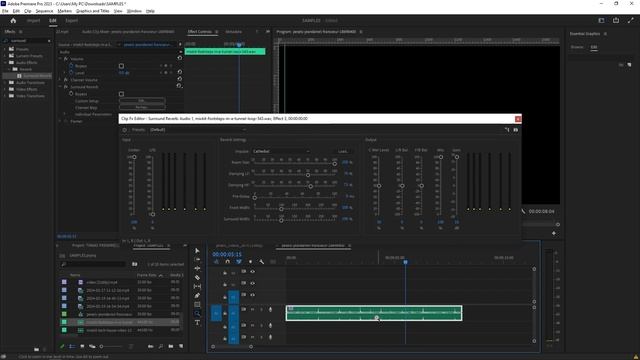The width and height of the screenshot is (640, 360).
Task: Click fullscreen video icon at top right
Action: (x=631, y=20)
